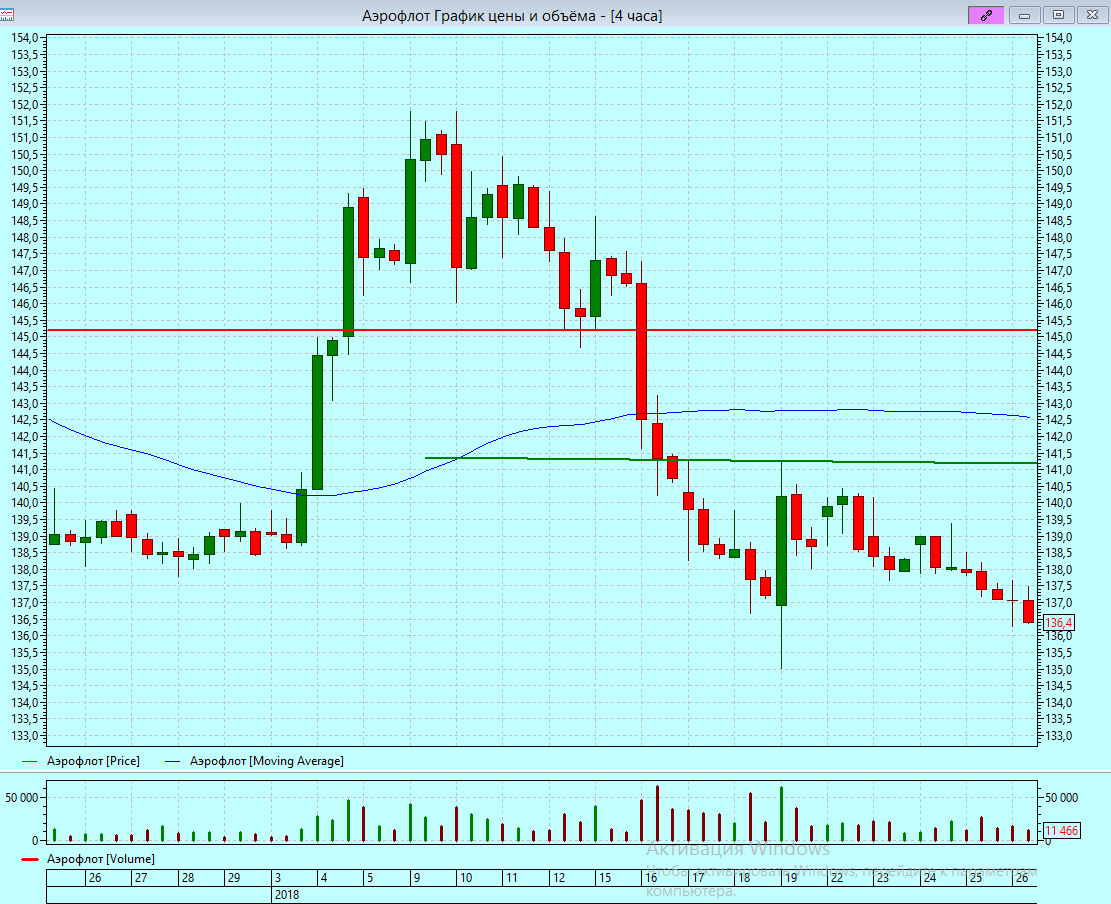Select date label 18 on the time axis
Screen dimensions: 1111x904
point(744,878)
